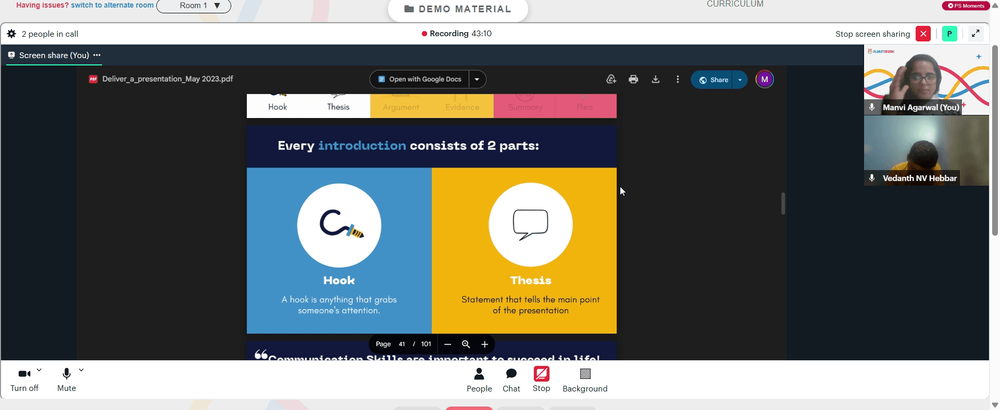1000x410 pixels.
Task: Expand Share options dropdown arrow
Action: coord(740,80)
